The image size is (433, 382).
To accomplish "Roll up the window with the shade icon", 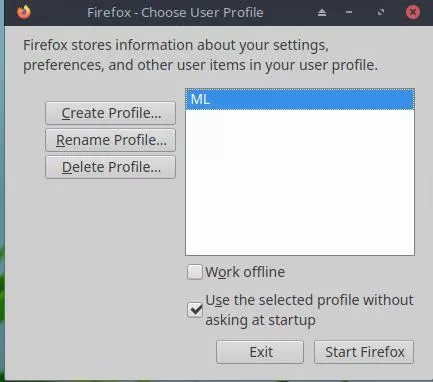I will click(x=322, y=13).
